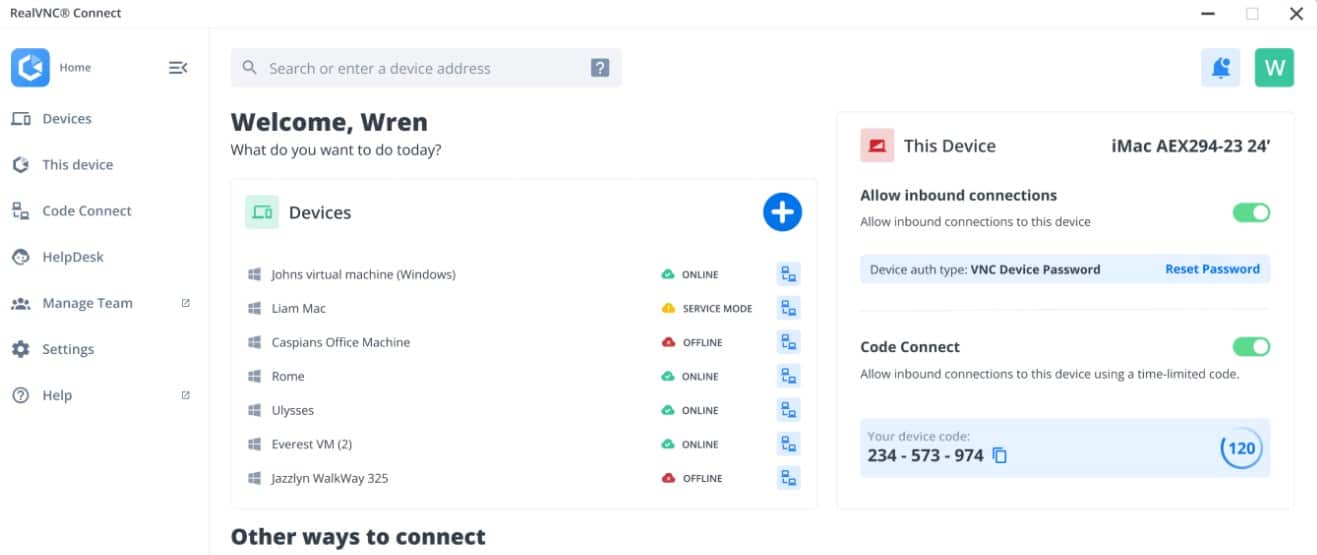
Task: Click the Reset Password link
Action: (x=1212, y=269)
